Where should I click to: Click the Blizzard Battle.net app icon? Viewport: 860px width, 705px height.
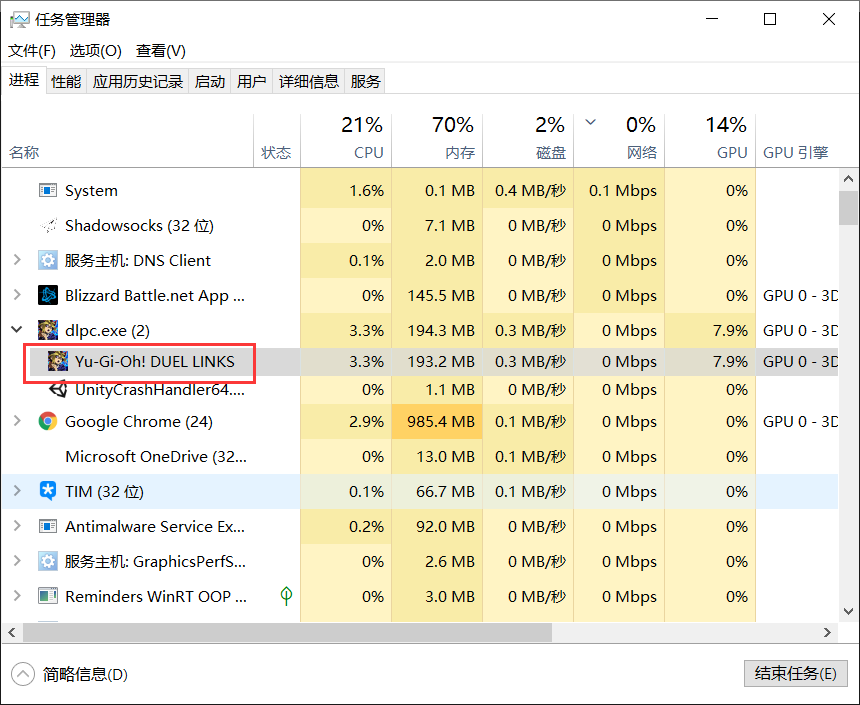coord(48,295)
